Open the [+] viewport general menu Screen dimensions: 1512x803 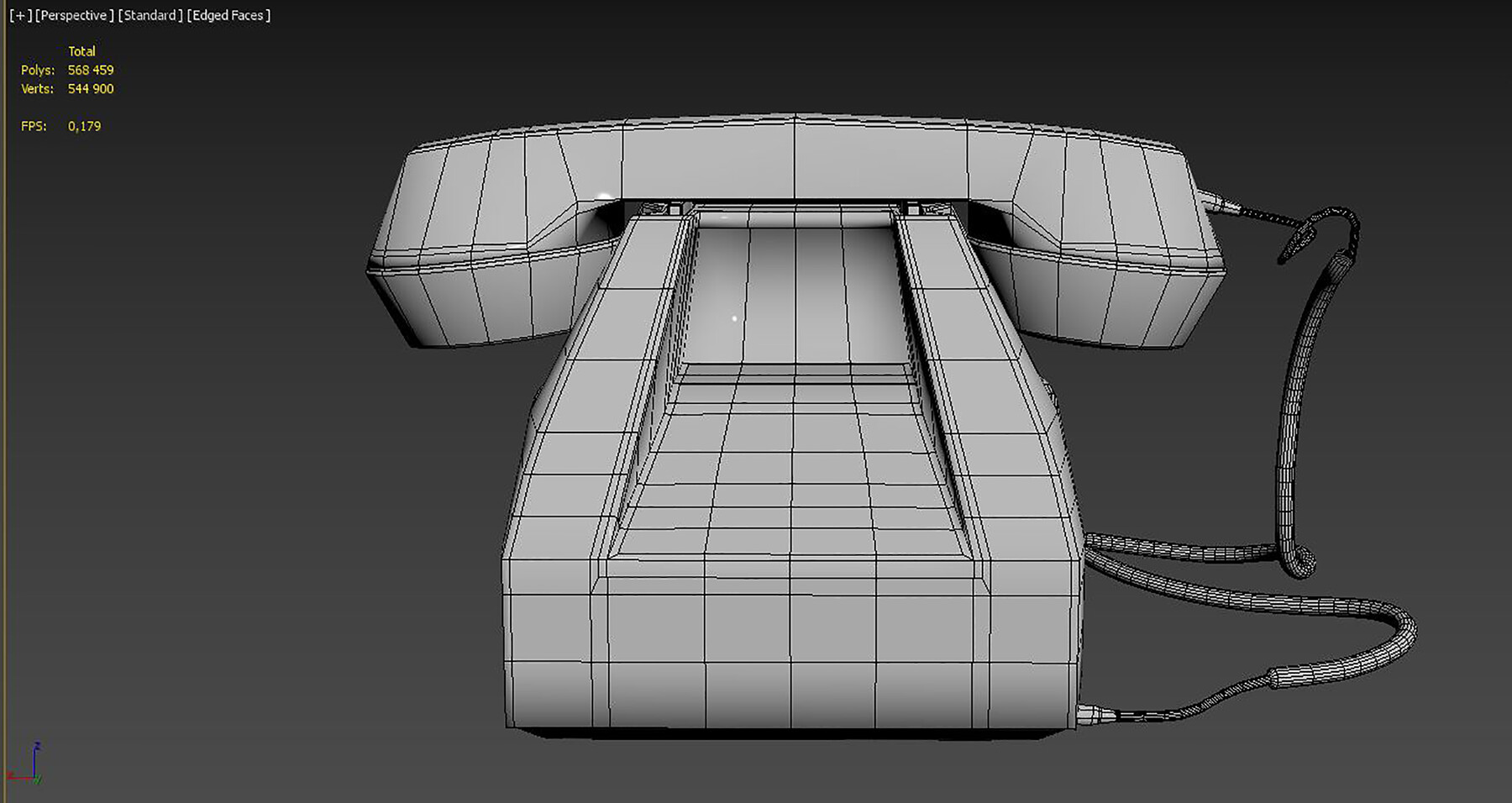(21, 15)
